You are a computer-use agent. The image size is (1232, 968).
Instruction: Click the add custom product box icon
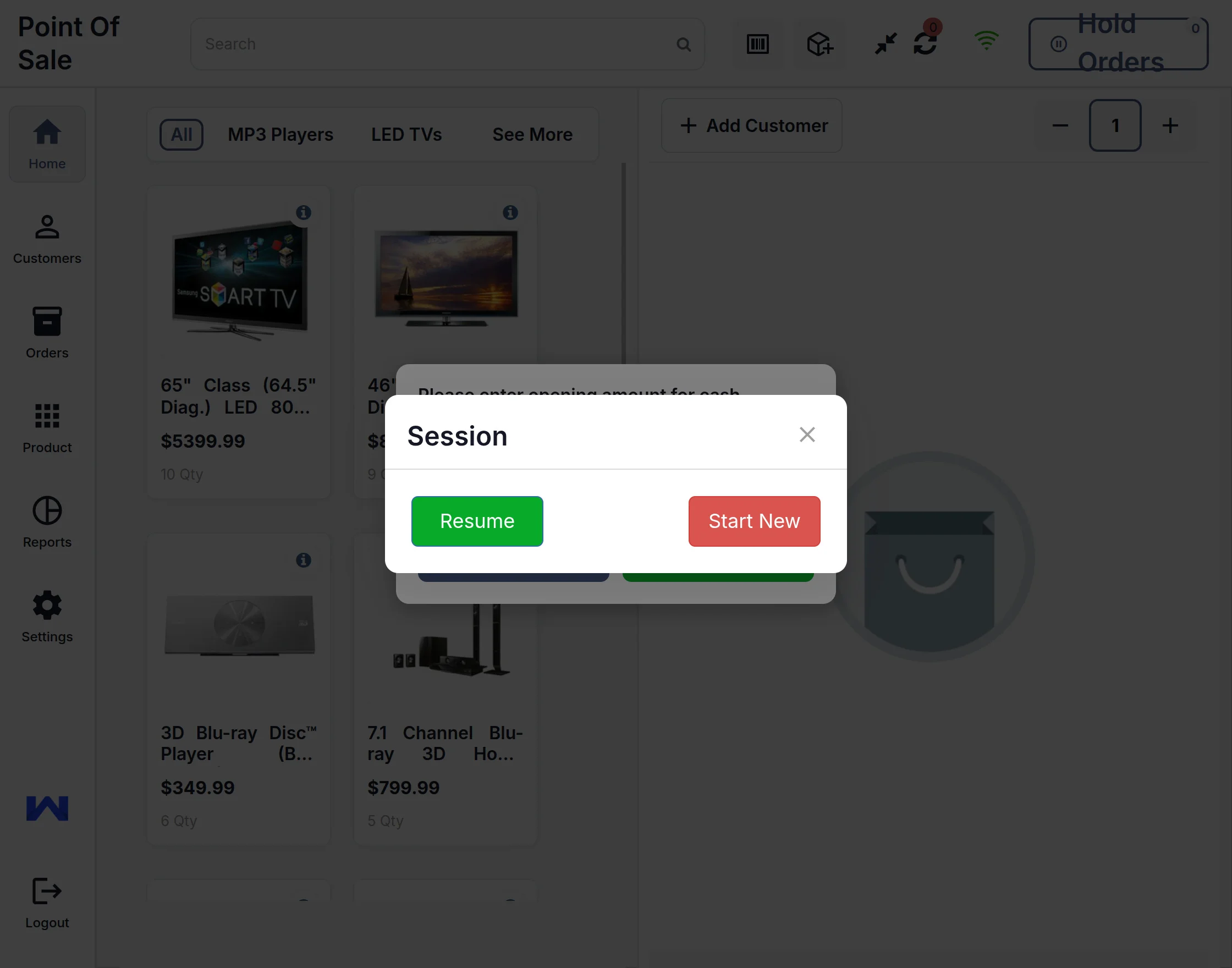820,44
